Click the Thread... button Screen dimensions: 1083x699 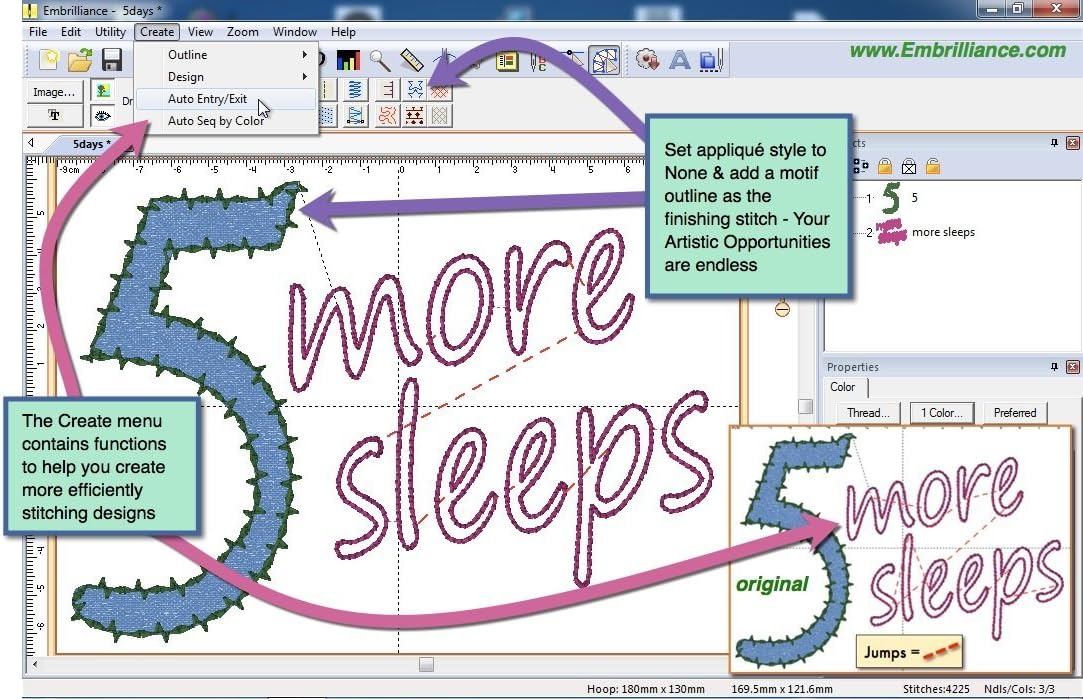tap(868, 412)
